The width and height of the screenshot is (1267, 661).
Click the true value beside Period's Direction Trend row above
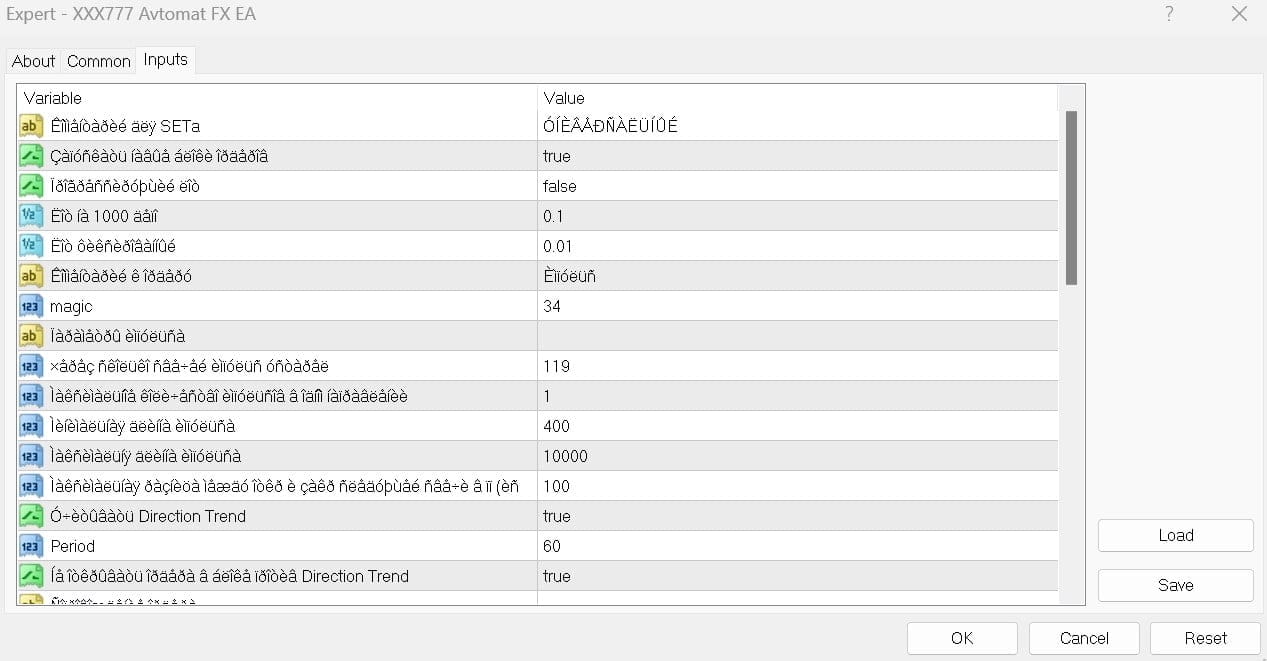pyautogui.click(x=557, y=516)
